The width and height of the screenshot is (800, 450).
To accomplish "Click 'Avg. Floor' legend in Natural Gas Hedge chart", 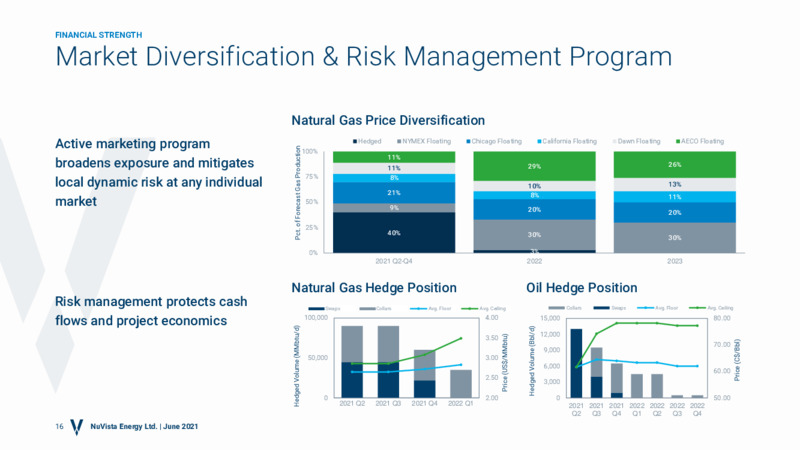I will coord(431,308).
